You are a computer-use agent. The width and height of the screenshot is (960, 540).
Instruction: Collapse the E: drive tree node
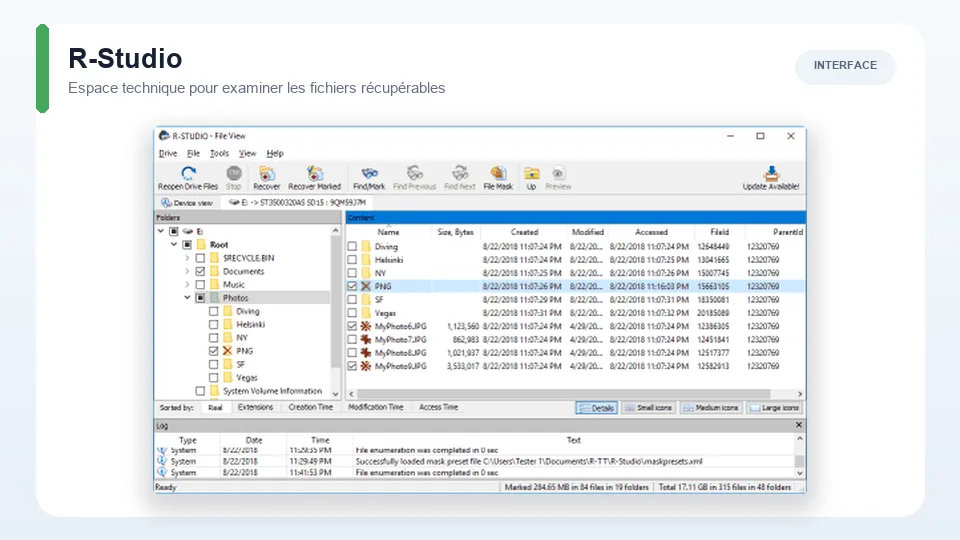pos(160,231)
